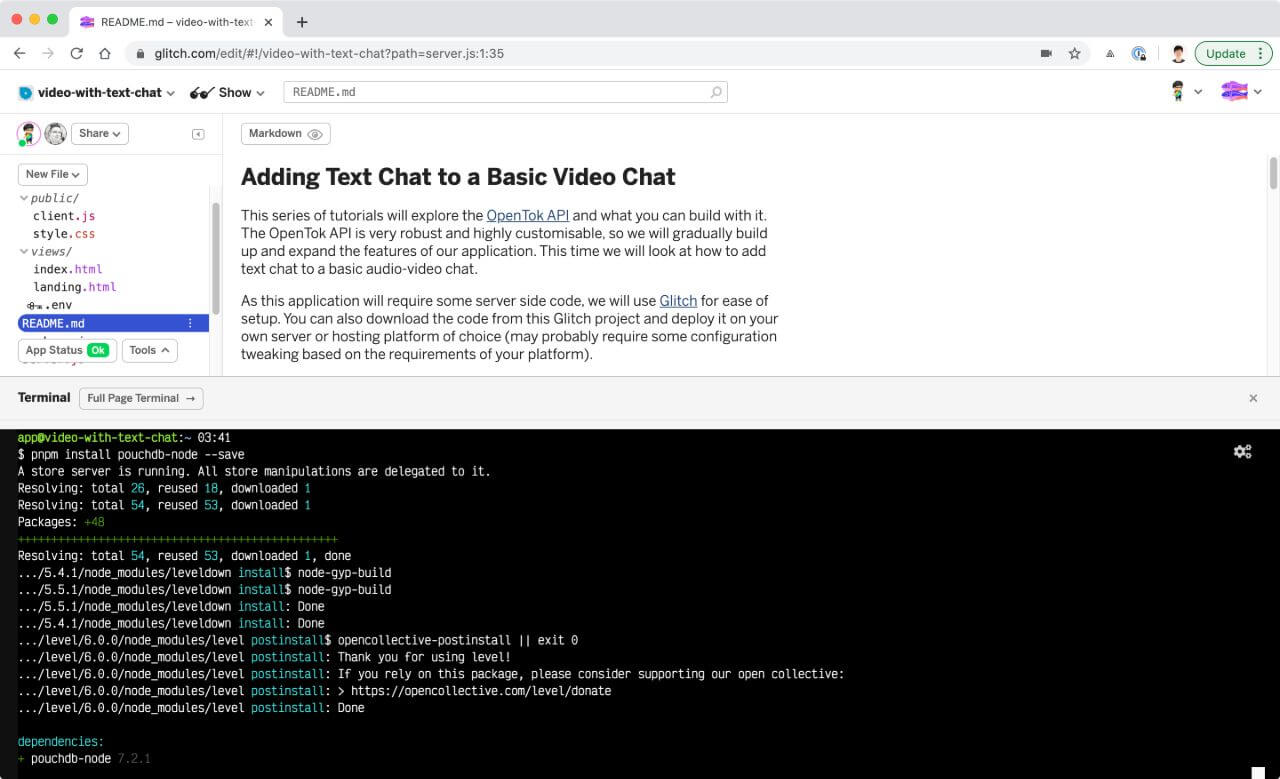Reload the page with refresh icon
Screen dimensions: 1280x779
click(x=76, y=54)
